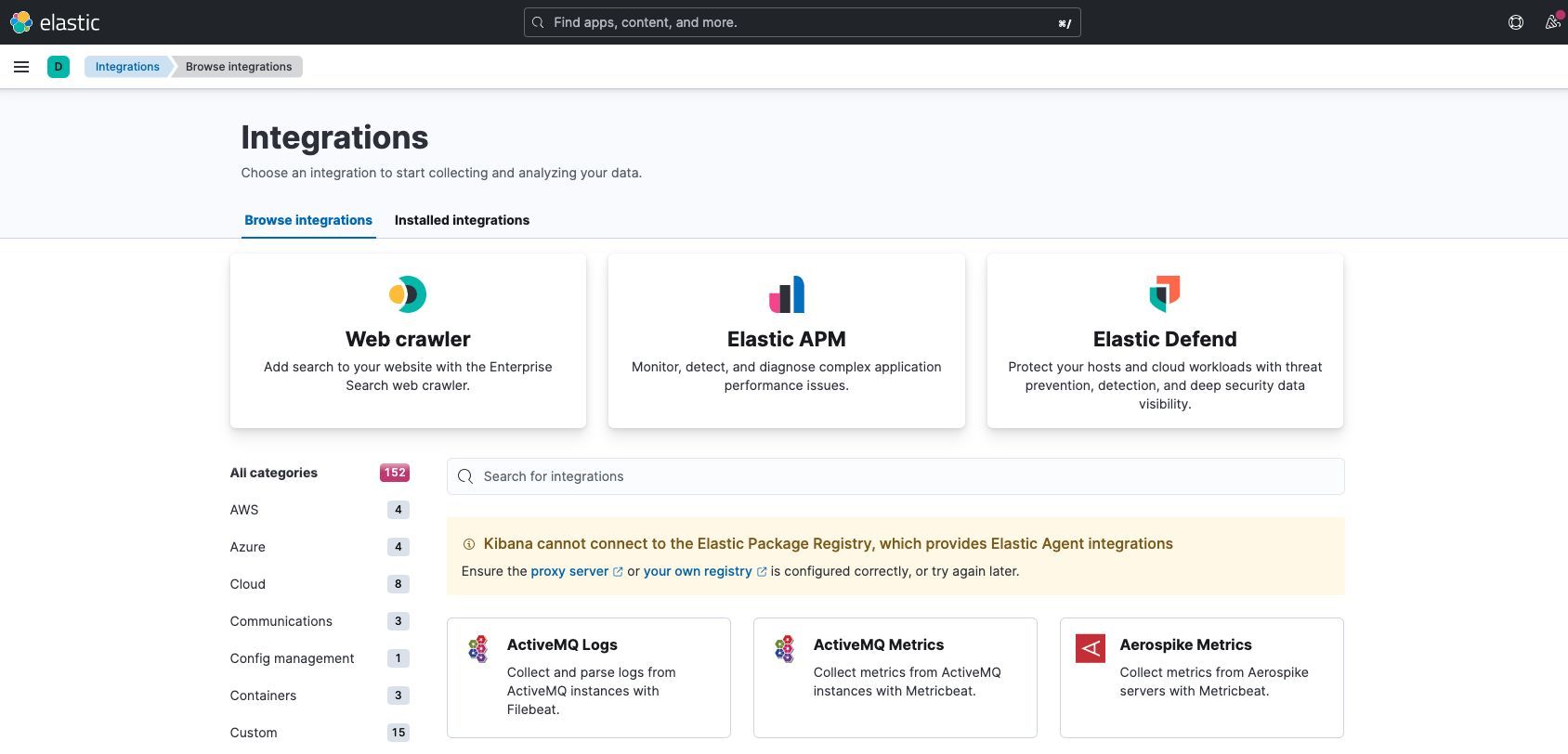Click the Integrations page heading

click(x=334, y=137)
